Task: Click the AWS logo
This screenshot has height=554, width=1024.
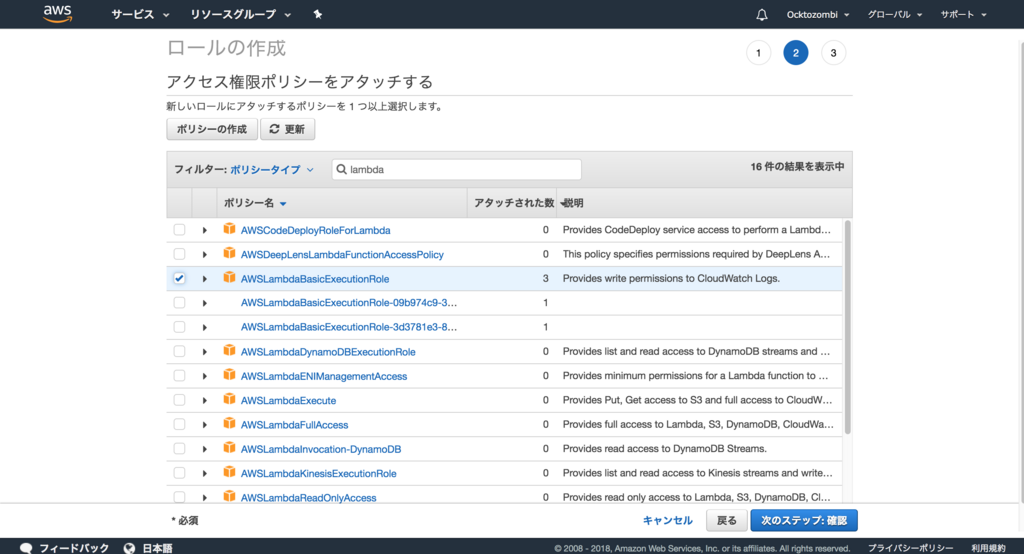Action: [x=57, y=14]
